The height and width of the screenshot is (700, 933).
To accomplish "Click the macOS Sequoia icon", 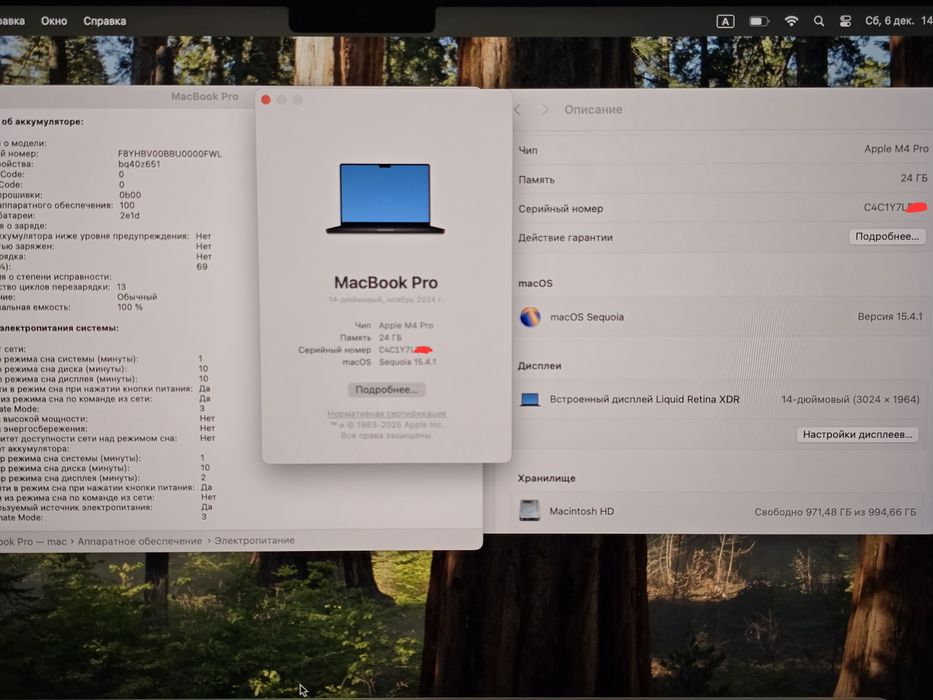I will tap(530, 317).
